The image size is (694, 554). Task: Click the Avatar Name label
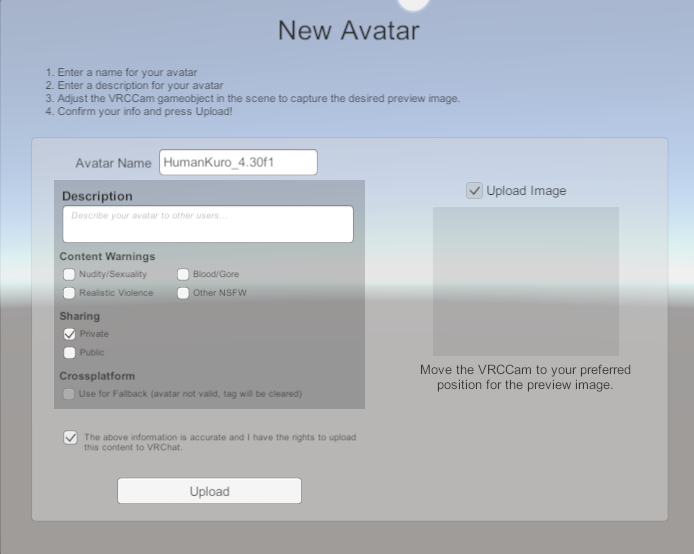click(x=113, y=163)
